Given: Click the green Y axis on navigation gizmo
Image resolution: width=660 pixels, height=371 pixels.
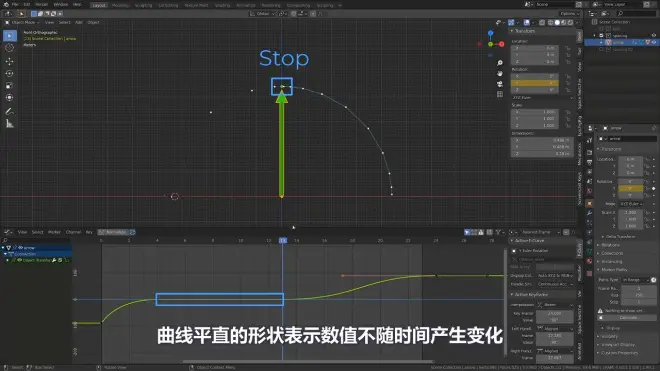Looking at the screenshot, I should 490,44.
